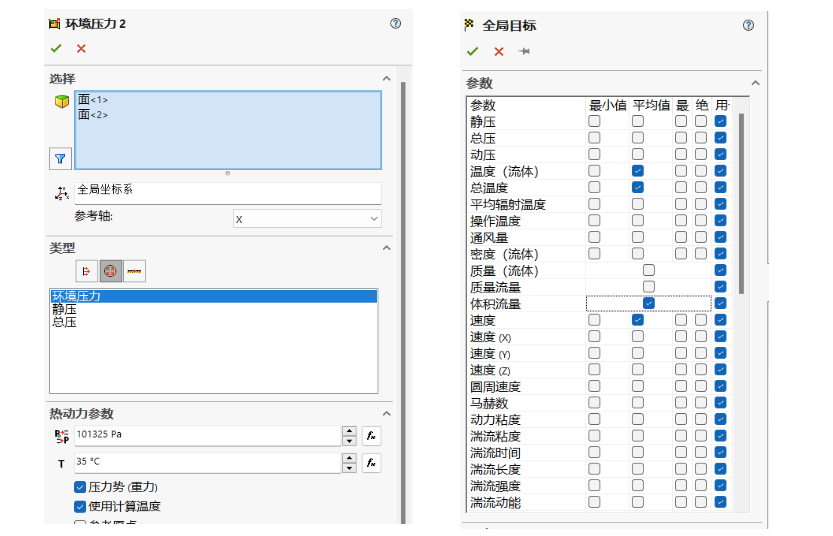Select 静压 in the type list
This screenshot has height=536, width=833.
click(x=64, y=309)
